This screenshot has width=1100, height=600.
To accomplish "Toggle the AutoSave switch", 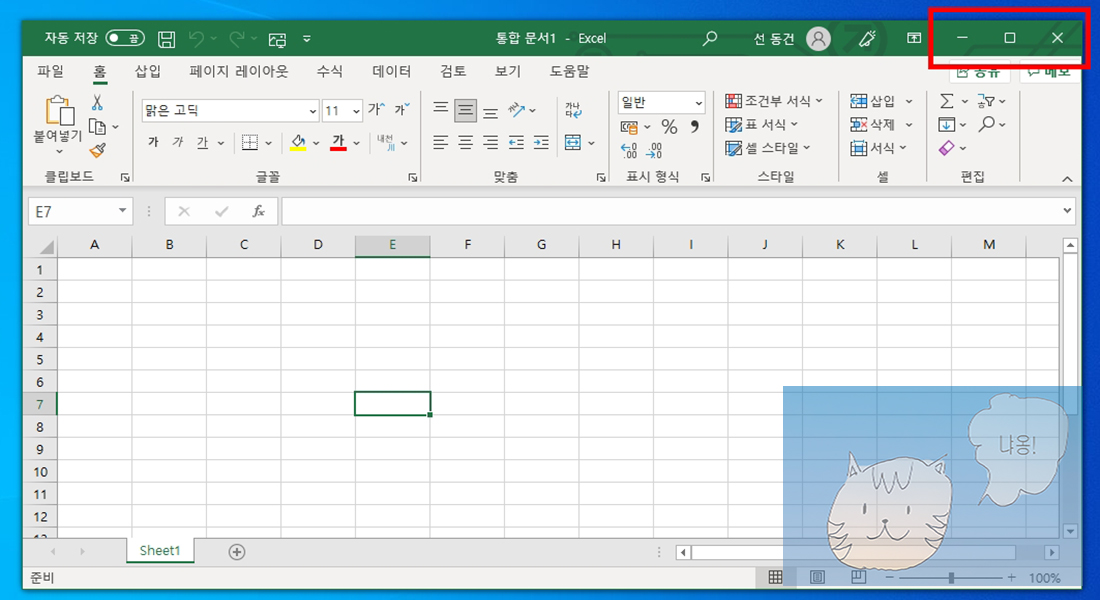I will 125,38.
